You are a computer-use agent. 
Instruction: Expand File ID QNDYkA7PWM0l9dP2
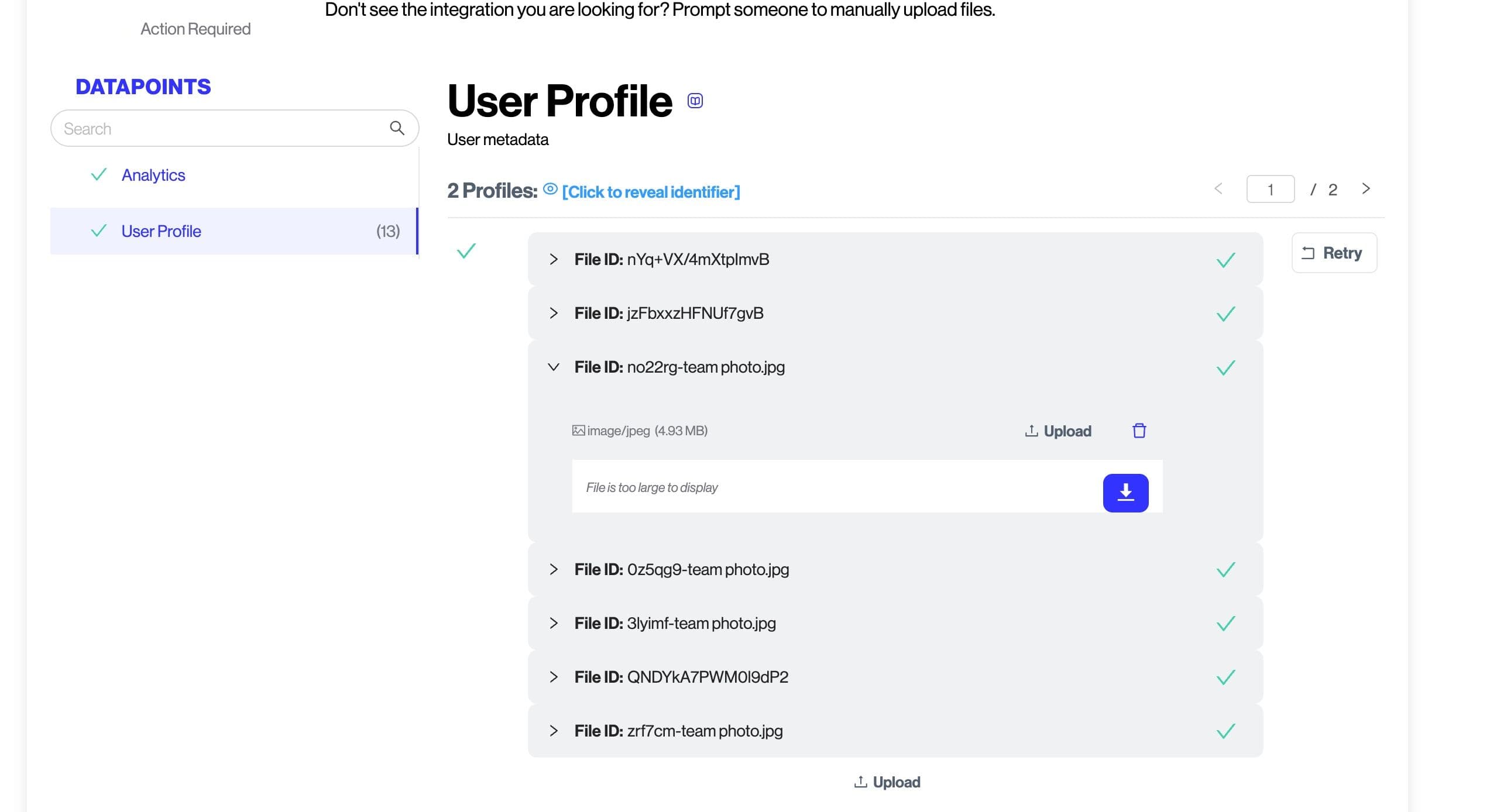553,677
